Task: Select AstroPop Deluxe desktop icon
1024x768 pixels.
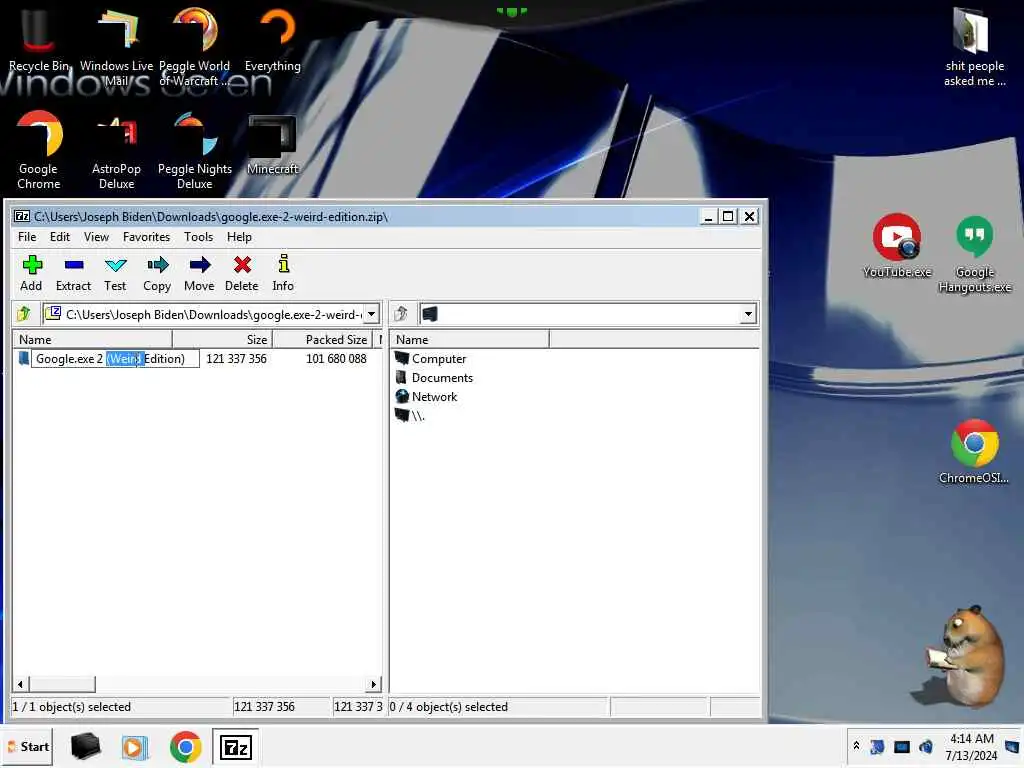Action: pos(117,150)
